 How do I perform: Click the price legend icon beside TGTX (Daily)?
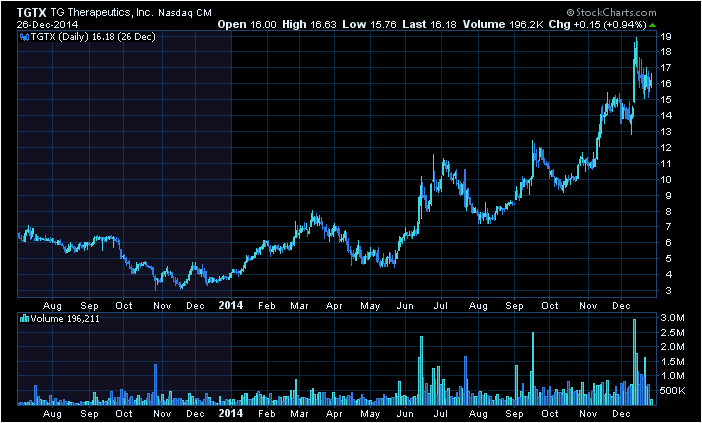pyautogui.click(x=24, y=37)
